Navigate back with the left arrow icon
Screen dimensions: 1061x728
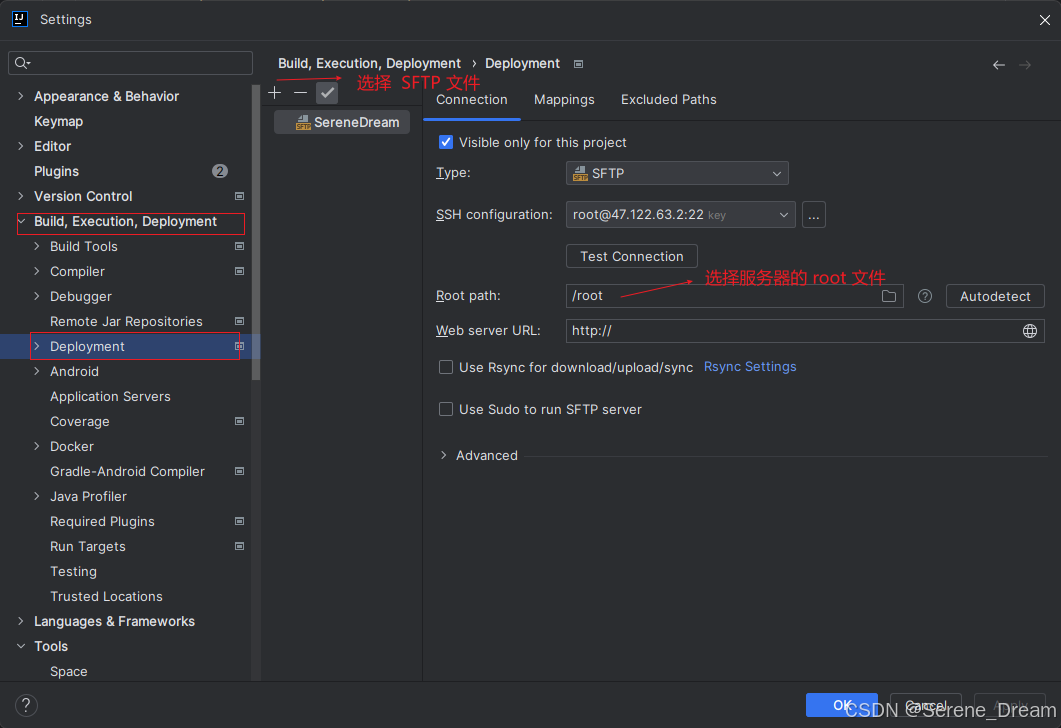pos(999,65)
